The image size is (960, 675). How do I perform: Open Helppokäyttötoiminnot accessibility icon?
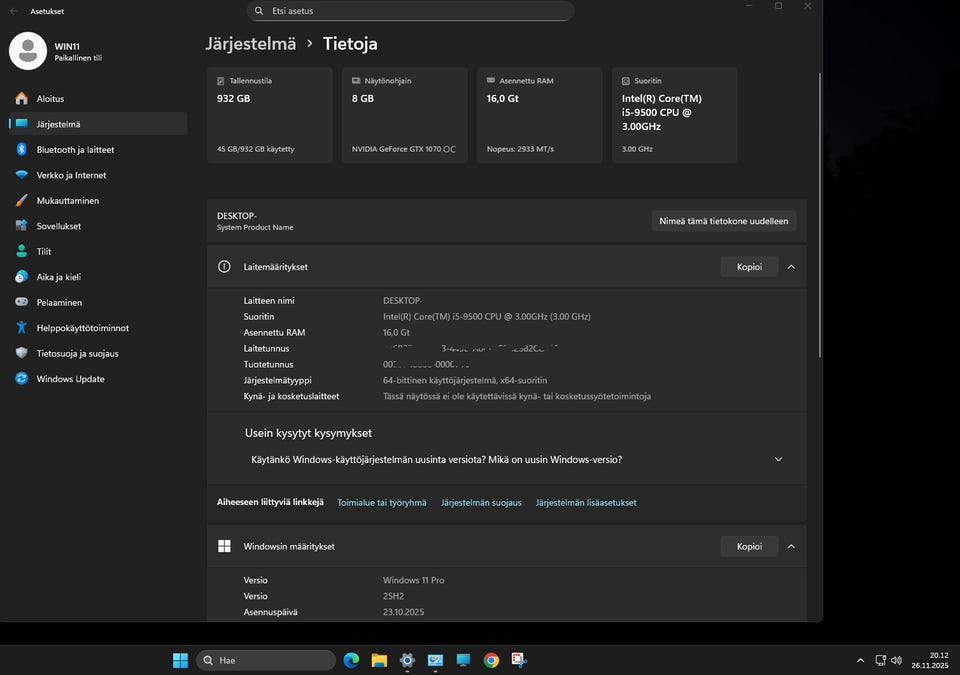(x=21, y=328)
